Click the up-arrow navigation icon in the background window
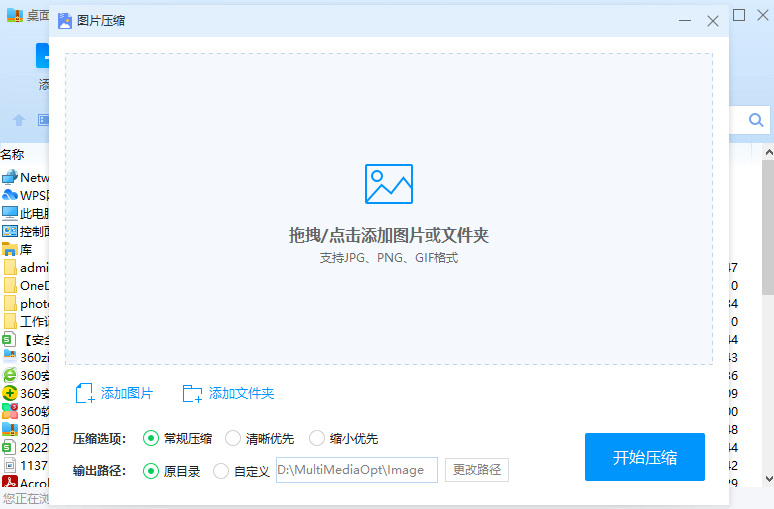774x509 pixels. 19,120
